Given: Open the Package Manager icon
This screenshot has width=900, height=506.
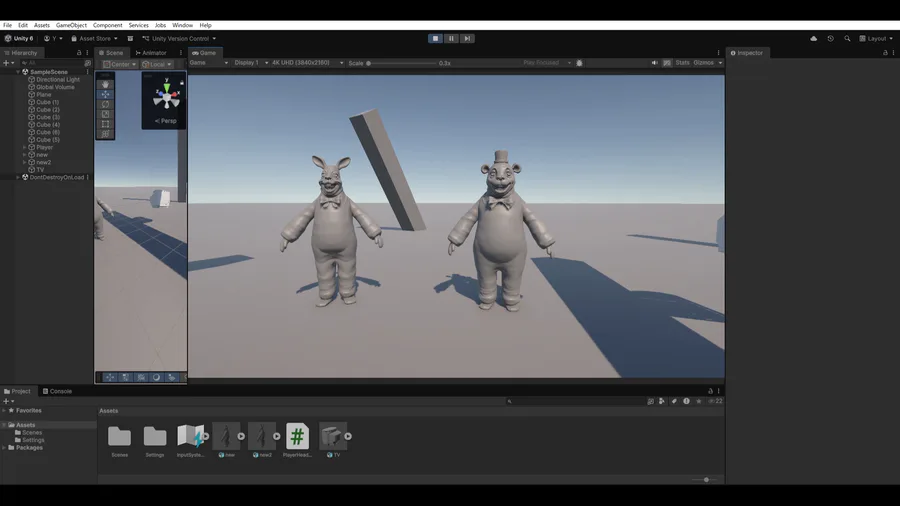Looking at the screenshot, I should [x=130, y=38].
